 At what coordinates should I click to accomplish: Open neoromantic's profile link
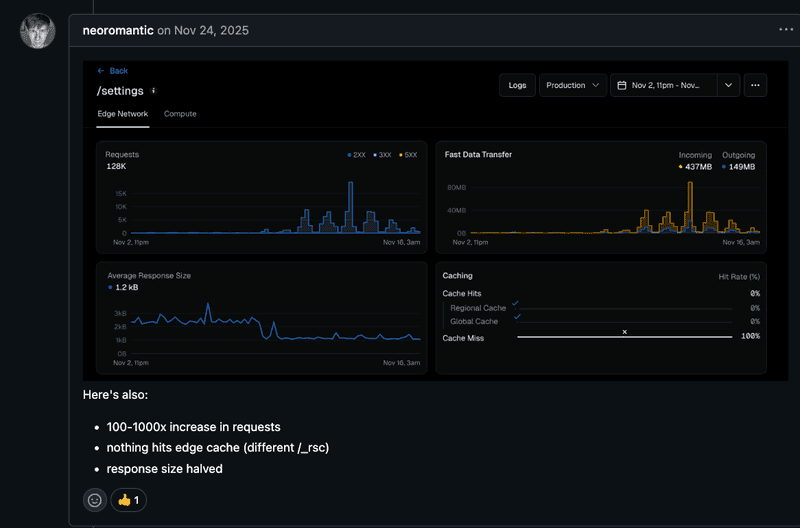pos(118,31)
